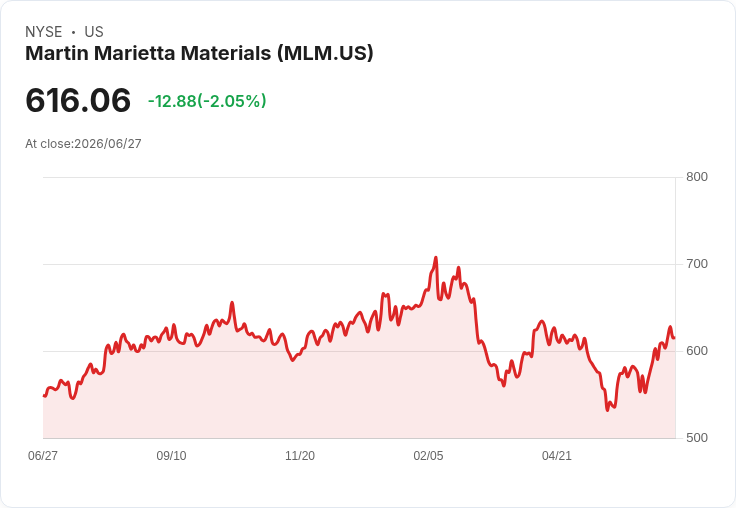Screen dimensions: 736x508
Task: Select the US market label
Action: (x=94, y=32)
